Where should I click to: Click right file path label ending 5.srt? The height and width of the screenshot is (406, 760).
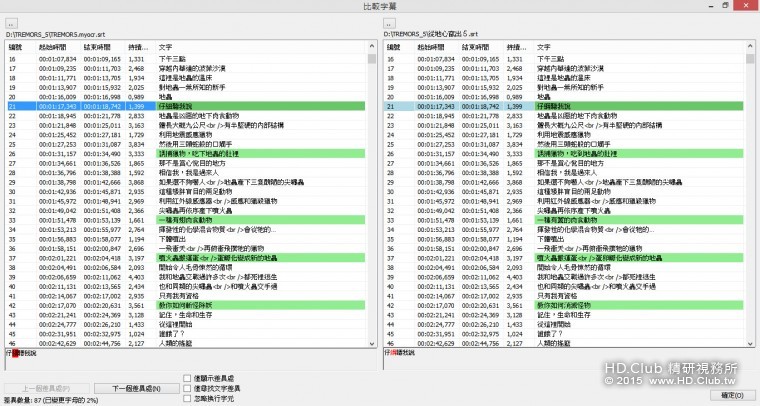coord(431,34)
